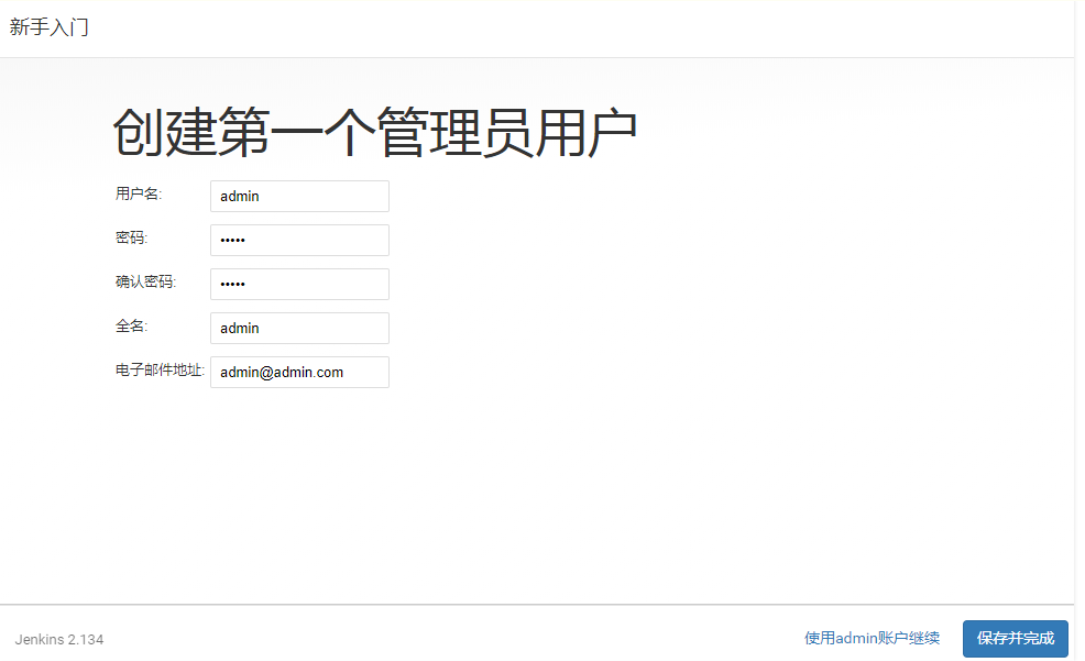Click the 电子邮件地址 email field
1085x661 pixels.
pos(300,372)
